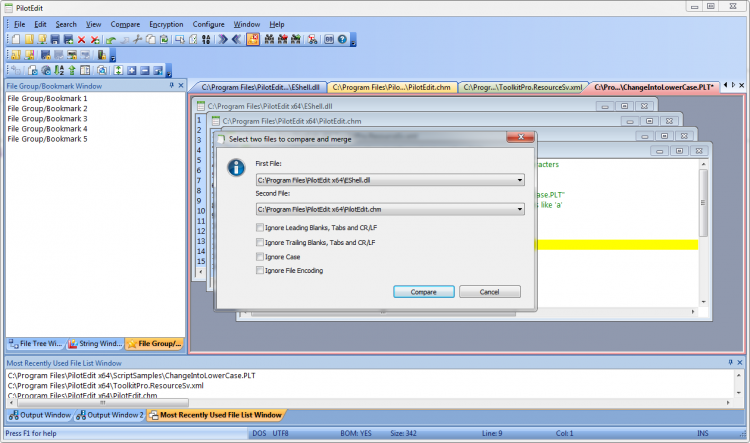Open the First File dropdown
The width and height of the screenshot is (750, 443).
tap(519, 180)
